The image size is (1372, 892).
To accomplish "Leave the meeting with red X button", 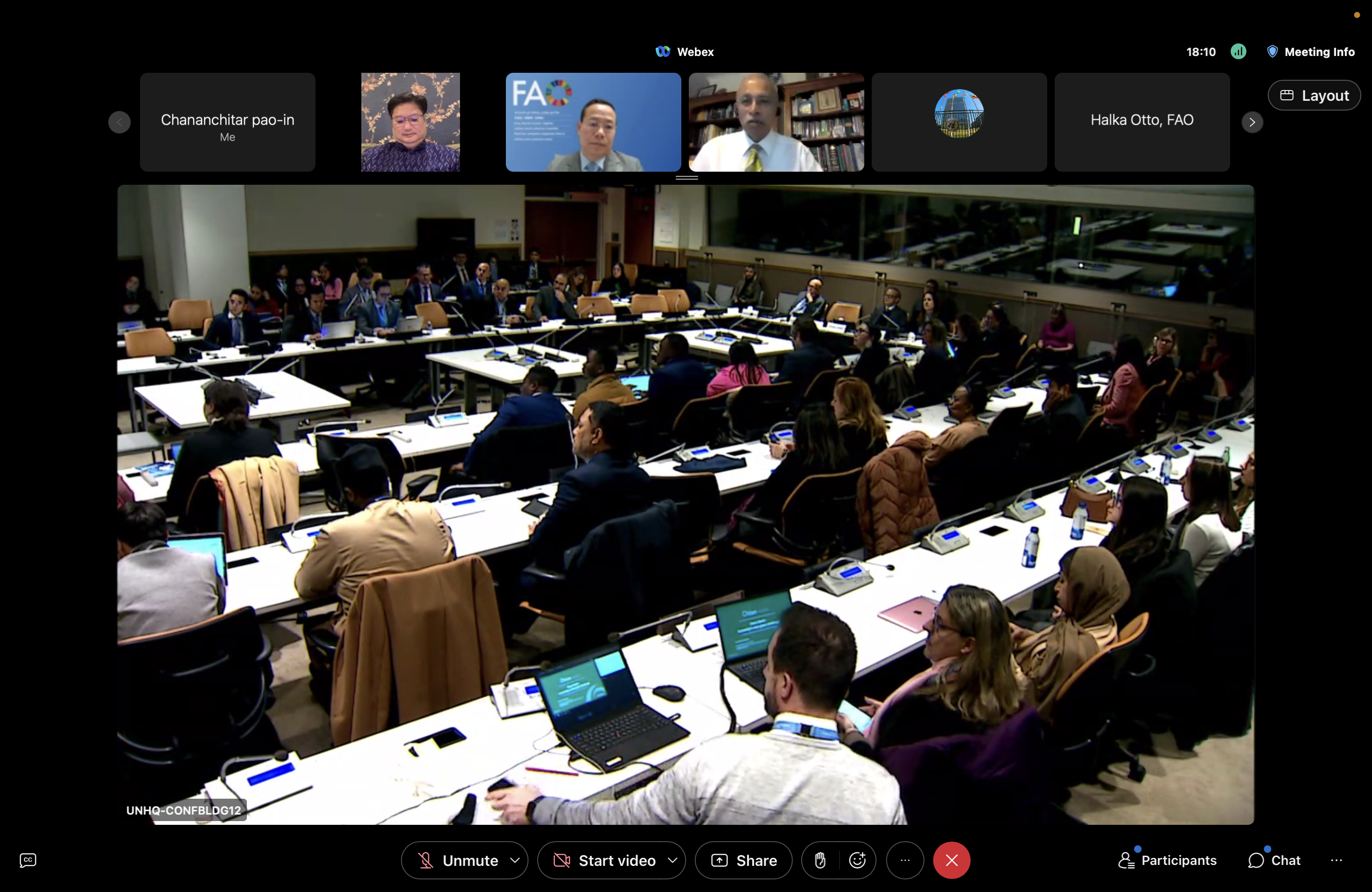I will click(x=951, y=860).
